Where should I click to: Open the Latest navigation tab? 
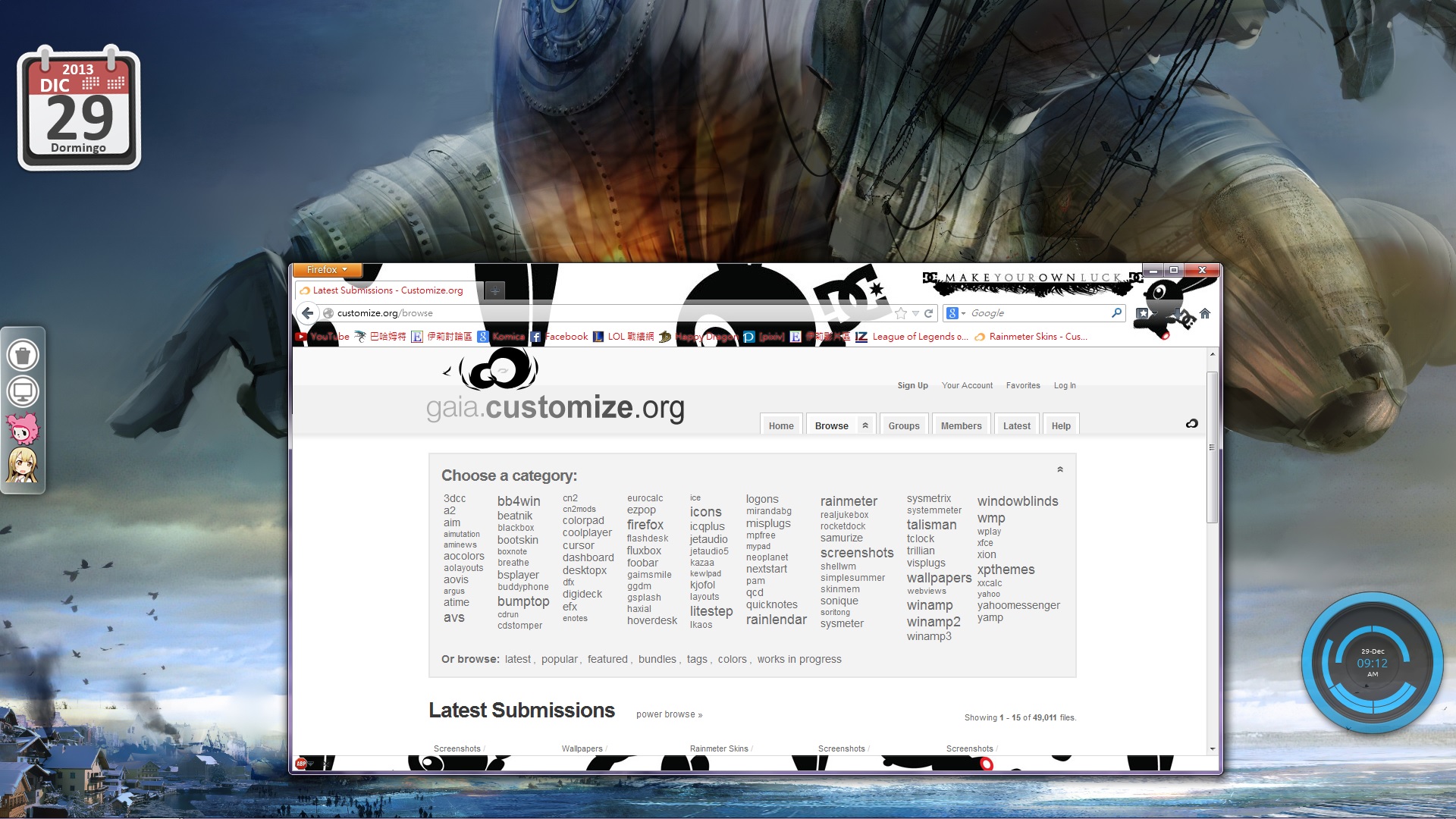coord(1016,425)
